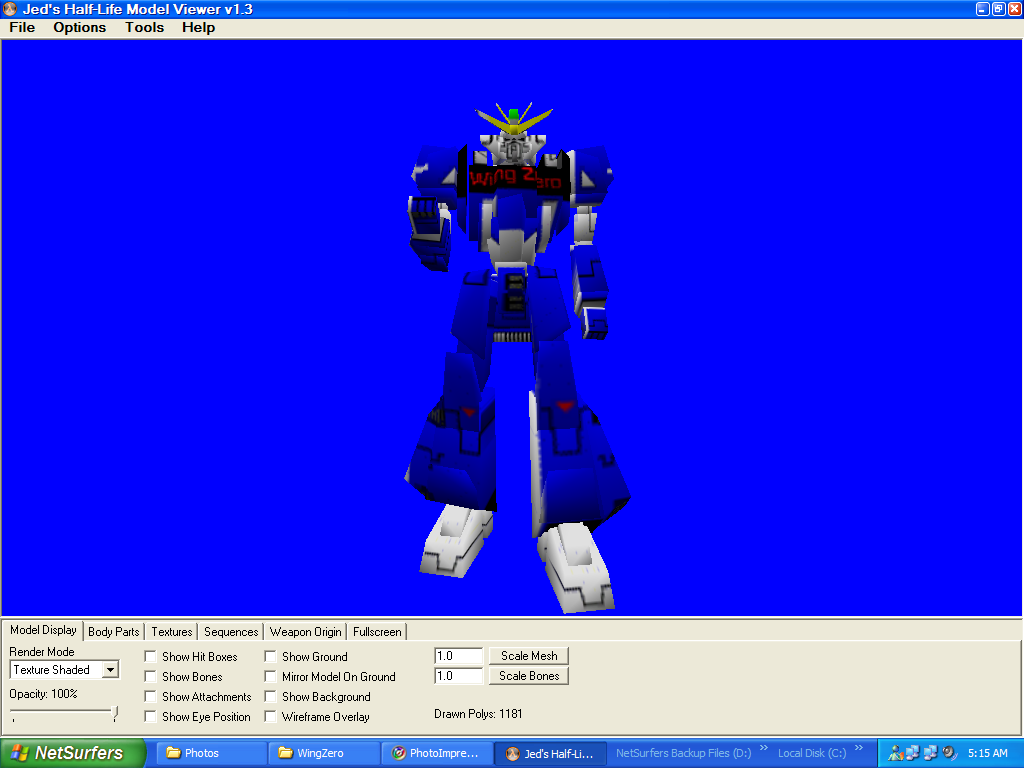Click the Half-Life viewer icon in taskbar

pyautogui.click(x=513, y=754)
